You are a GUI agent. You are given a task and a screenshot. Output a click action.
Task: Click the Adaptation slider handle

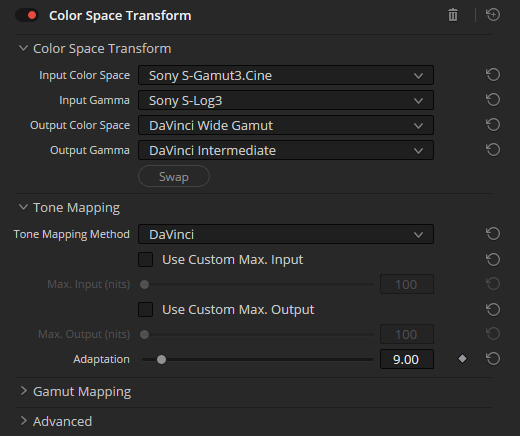(x=161, y=360)
